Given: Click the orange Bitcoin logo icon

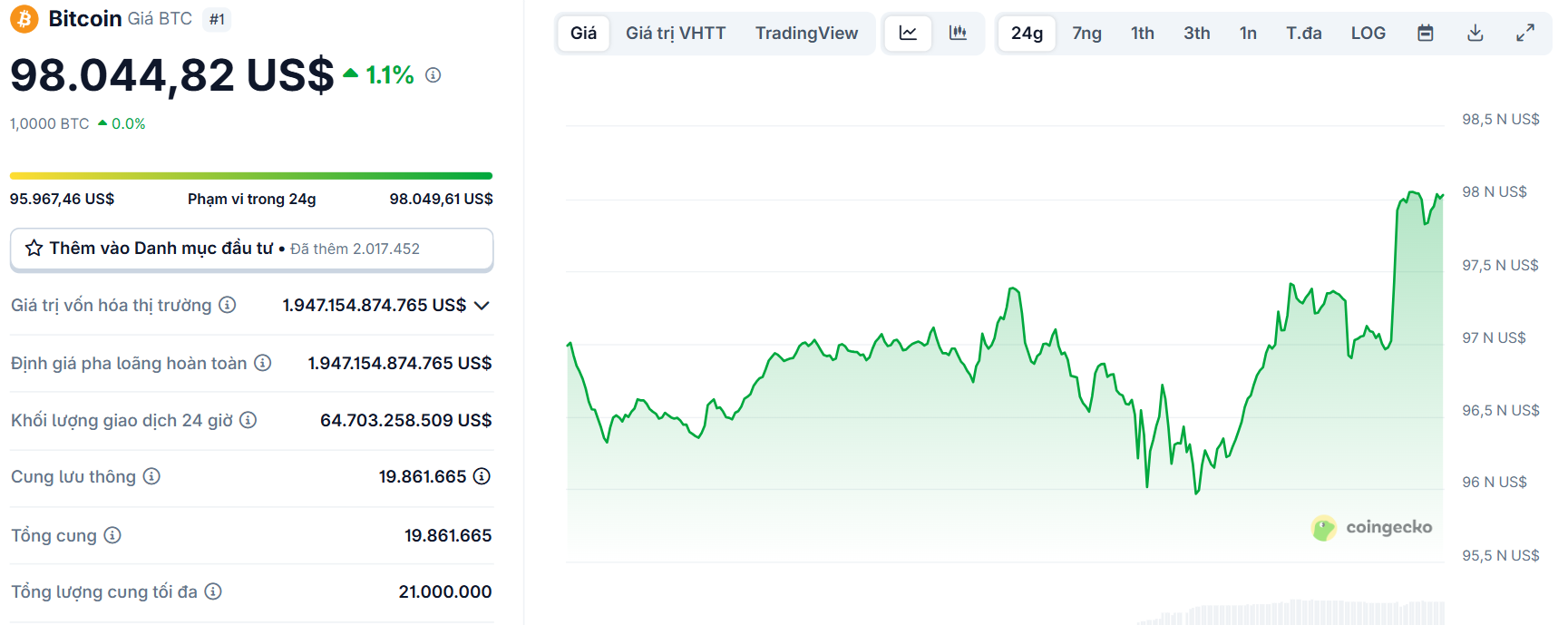Looking at the screenshot, I should click(x=24, y=18).
